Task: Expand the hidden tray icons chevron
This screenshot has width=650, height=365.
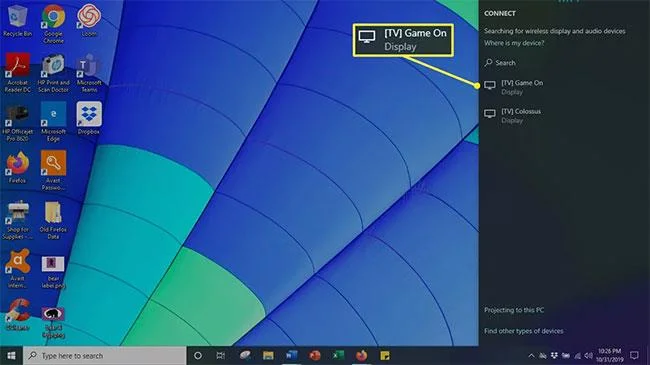Action: coord(531,356)
